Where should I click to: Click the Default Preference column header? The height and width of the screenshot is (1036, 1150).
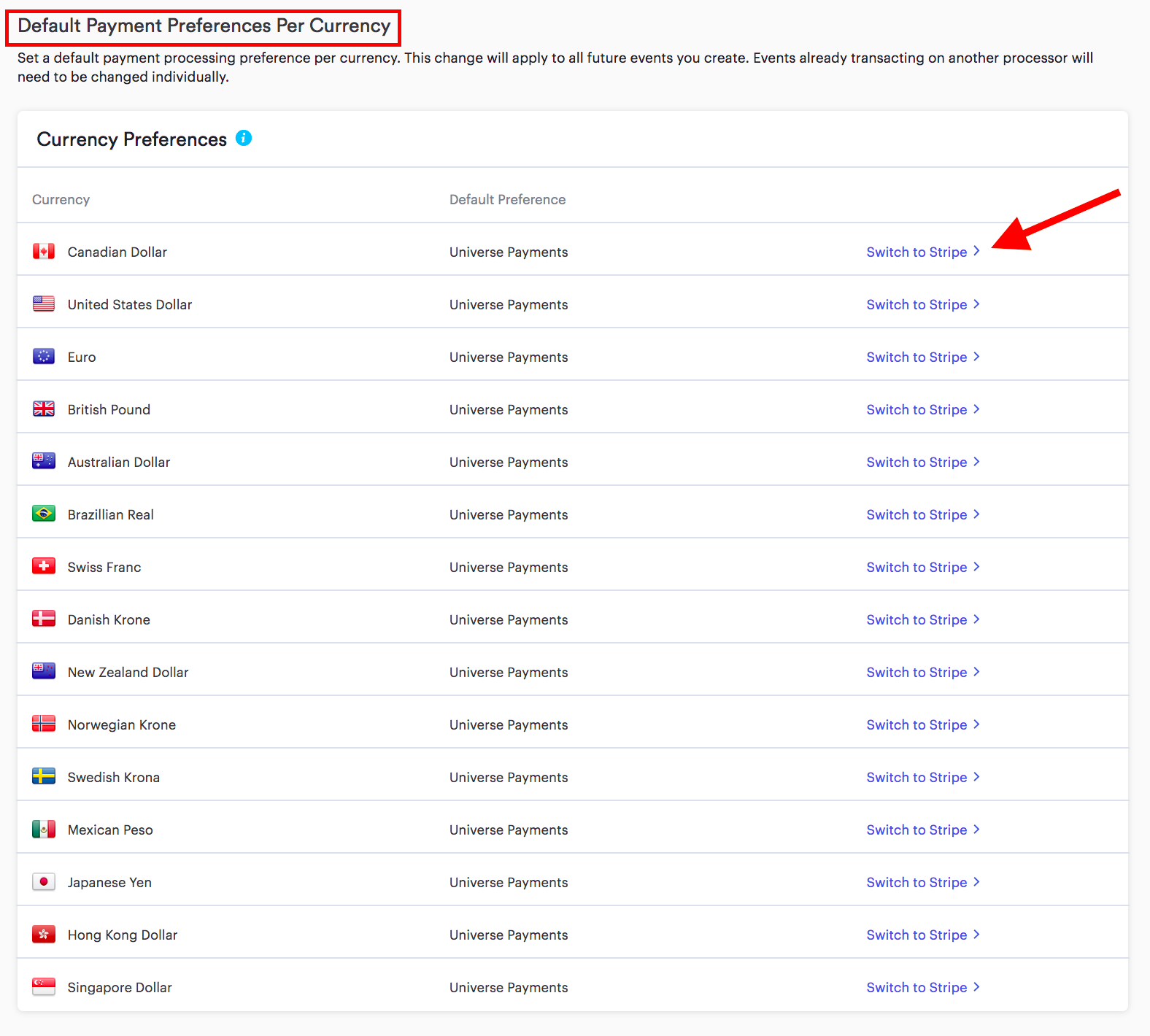point(508,199)
